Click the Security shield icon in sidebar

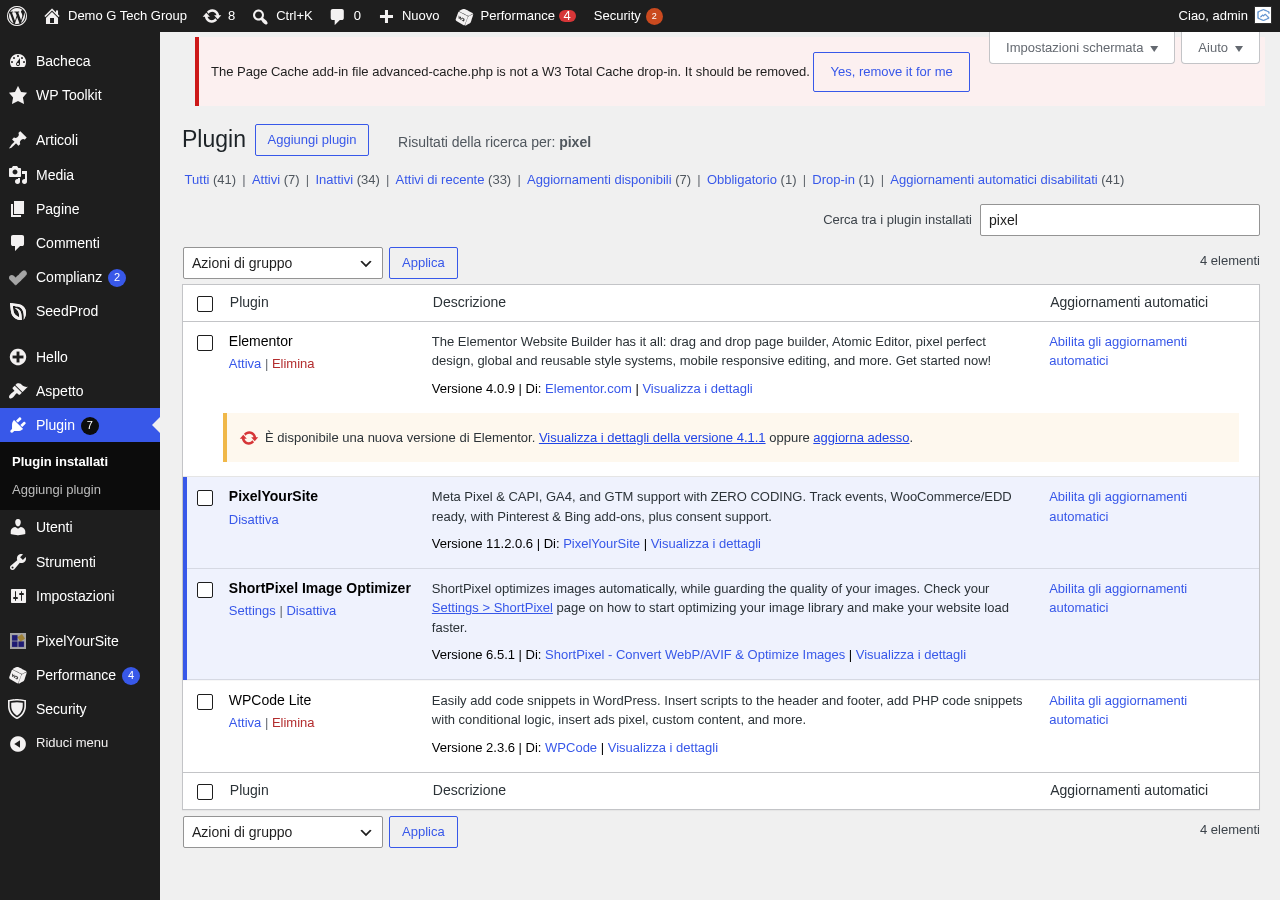tap(18, 709)
